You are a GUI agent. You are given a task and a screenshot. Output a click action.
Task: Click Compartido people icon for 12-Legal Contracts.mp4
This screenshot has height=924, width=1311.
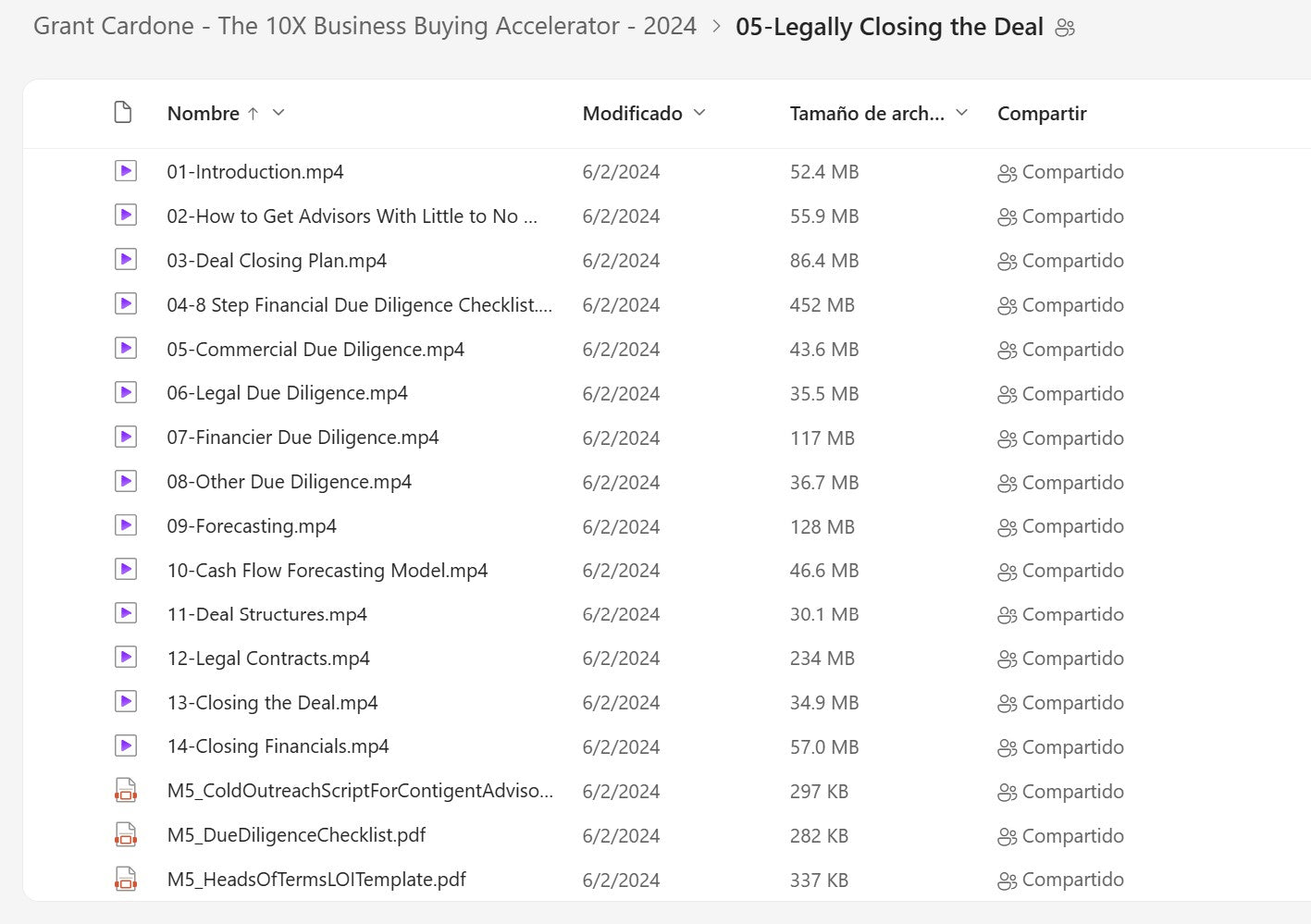point(1007,659)
